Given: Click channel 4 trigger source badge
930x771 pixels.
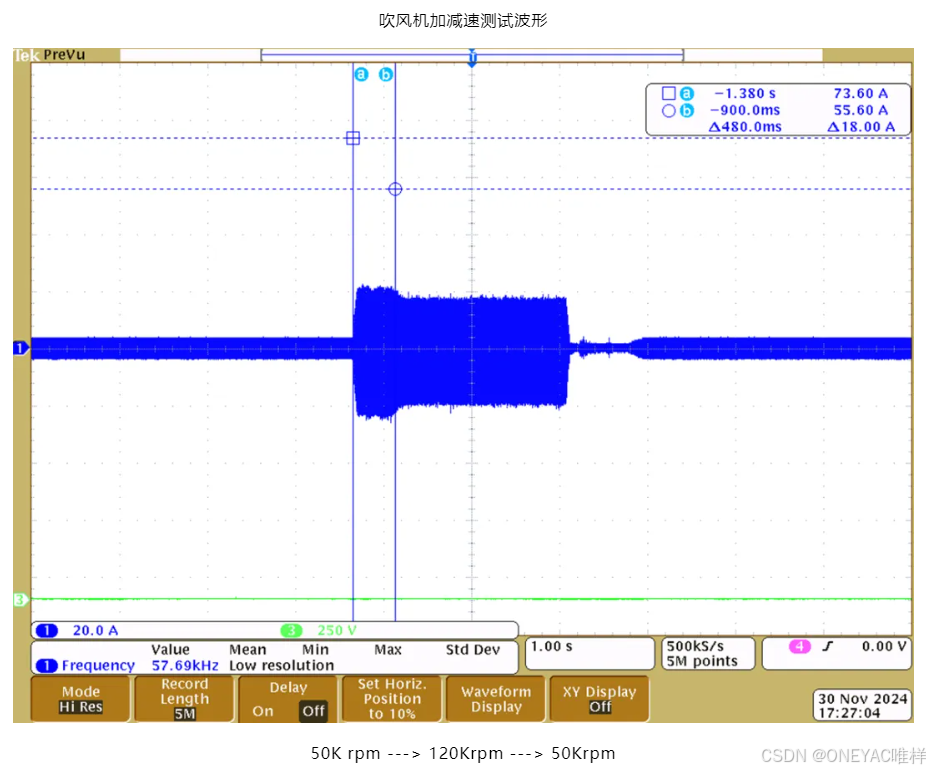Looking at the screenshot, I should [800, 646].
